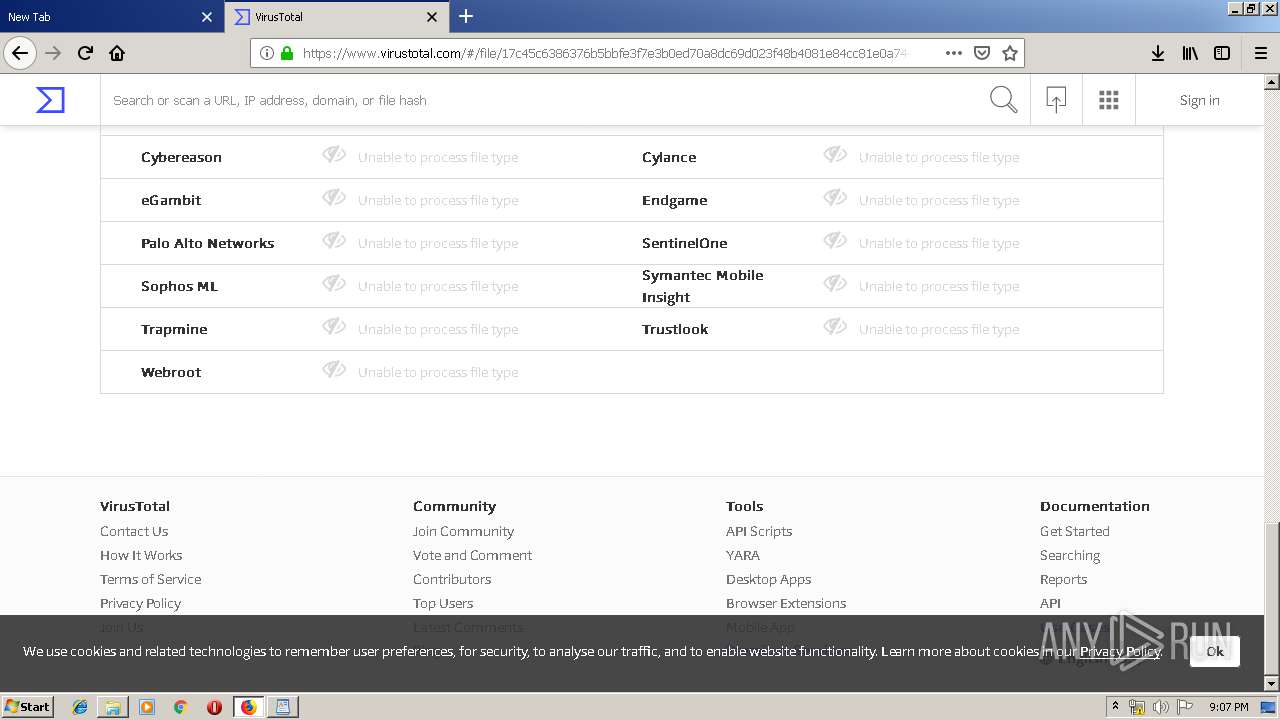Save page to Pocket
This screenshot has height=720, width=1280.
pyautogui.click(x=982, y=53)
